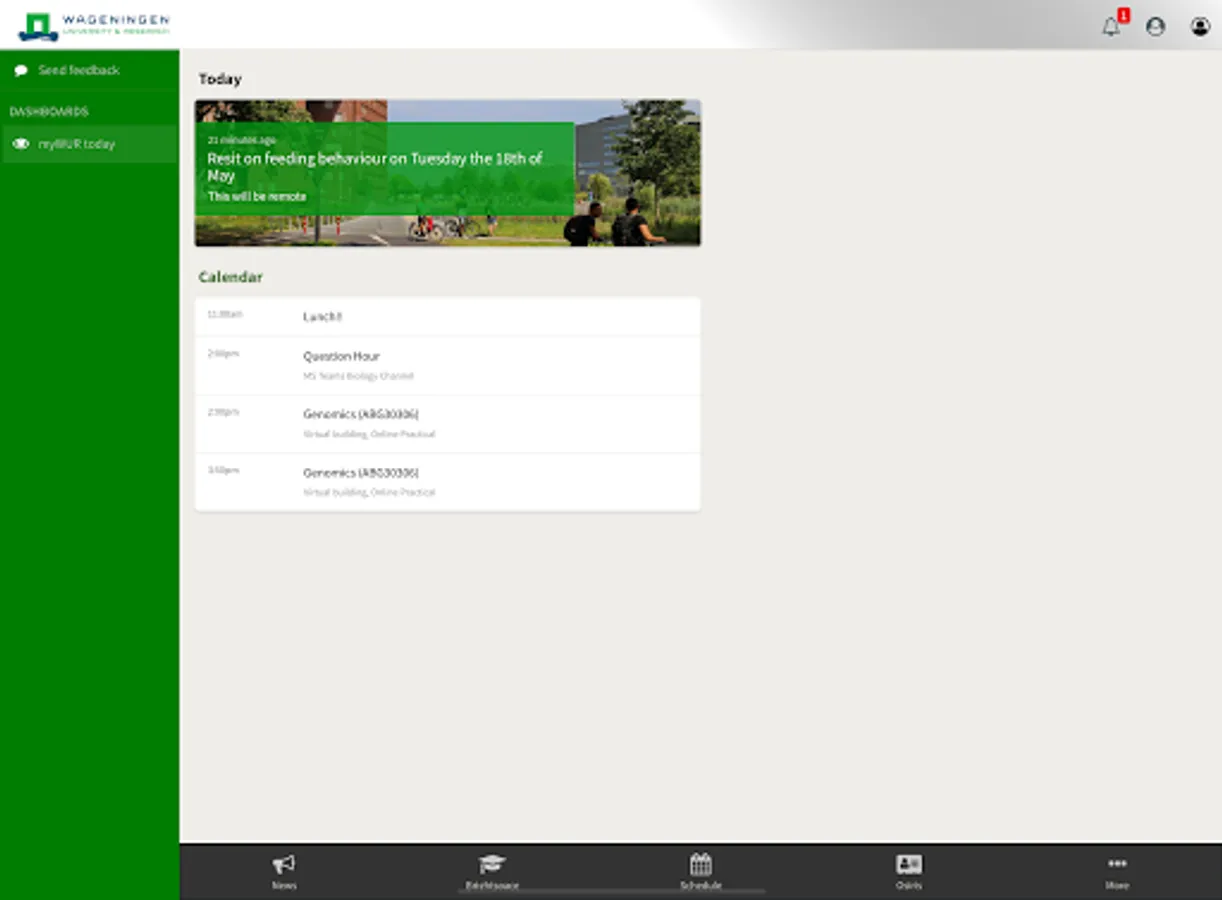This screenshot has width=1222, height=900.
Task: Open the Brightspace tab
Action: pyautogui.click(x=492, y=872)
